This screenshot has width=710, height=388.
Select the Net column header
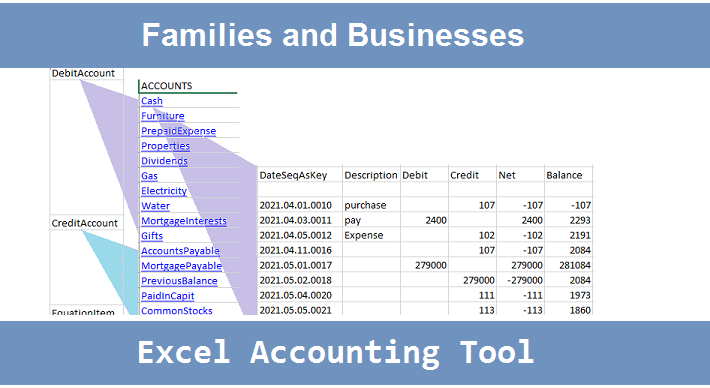tap(520, 175)
